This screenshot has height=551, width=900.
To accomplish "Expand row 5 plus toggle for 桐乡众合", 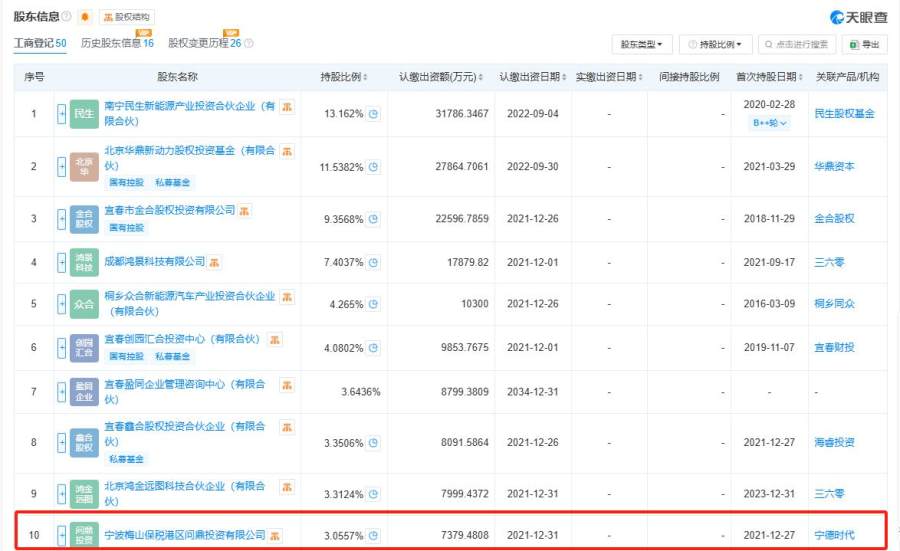I will click(x=61, y=304).
